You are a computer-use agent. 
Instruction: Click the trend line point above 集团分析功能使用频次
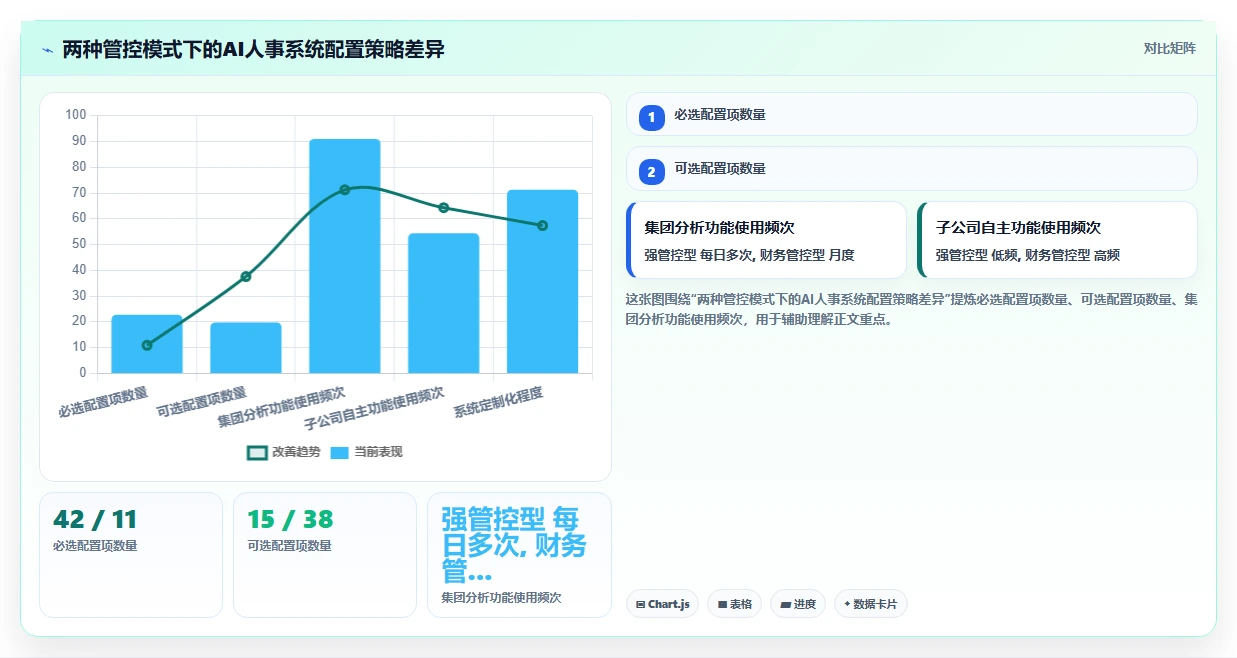click(x=345, y=189)
